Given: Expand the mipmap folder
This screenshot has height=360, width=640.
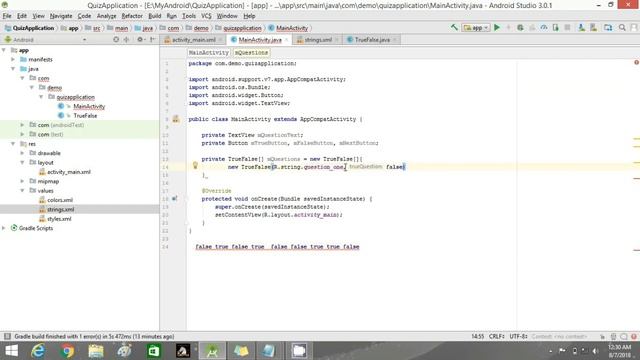Looking at the screenshot, I should 22,181.
